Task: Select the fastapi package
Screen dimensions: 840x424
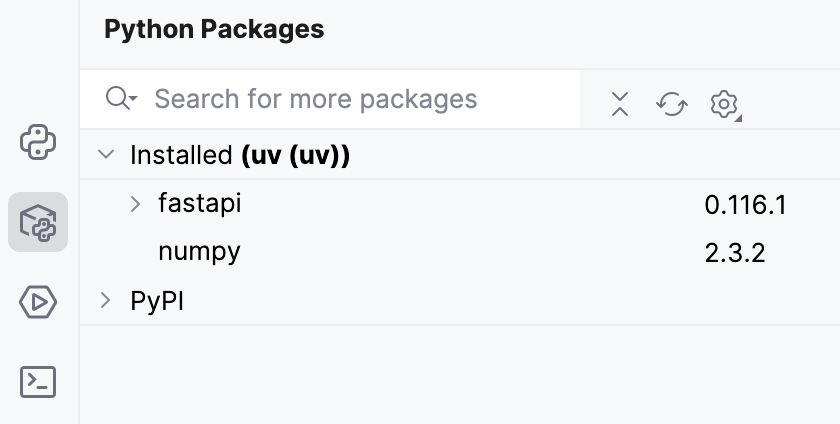Action: click(200, 204)
